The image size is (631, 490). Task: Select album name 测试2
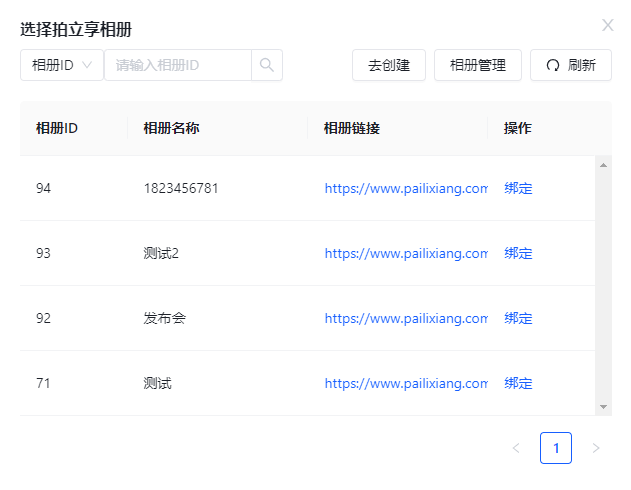[x=161, y=253]
